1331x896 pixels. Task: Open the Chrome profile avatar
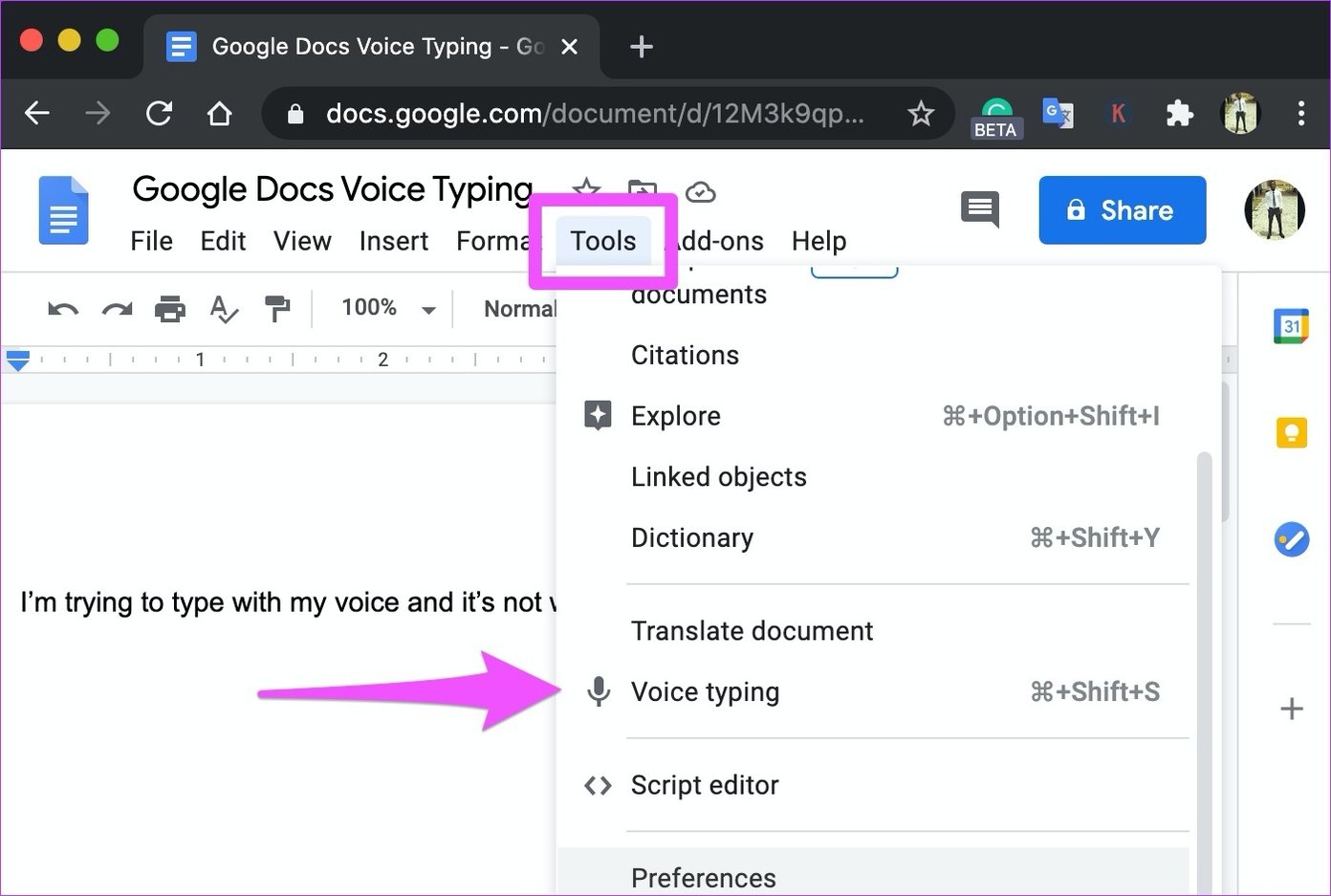[1241, 114]
